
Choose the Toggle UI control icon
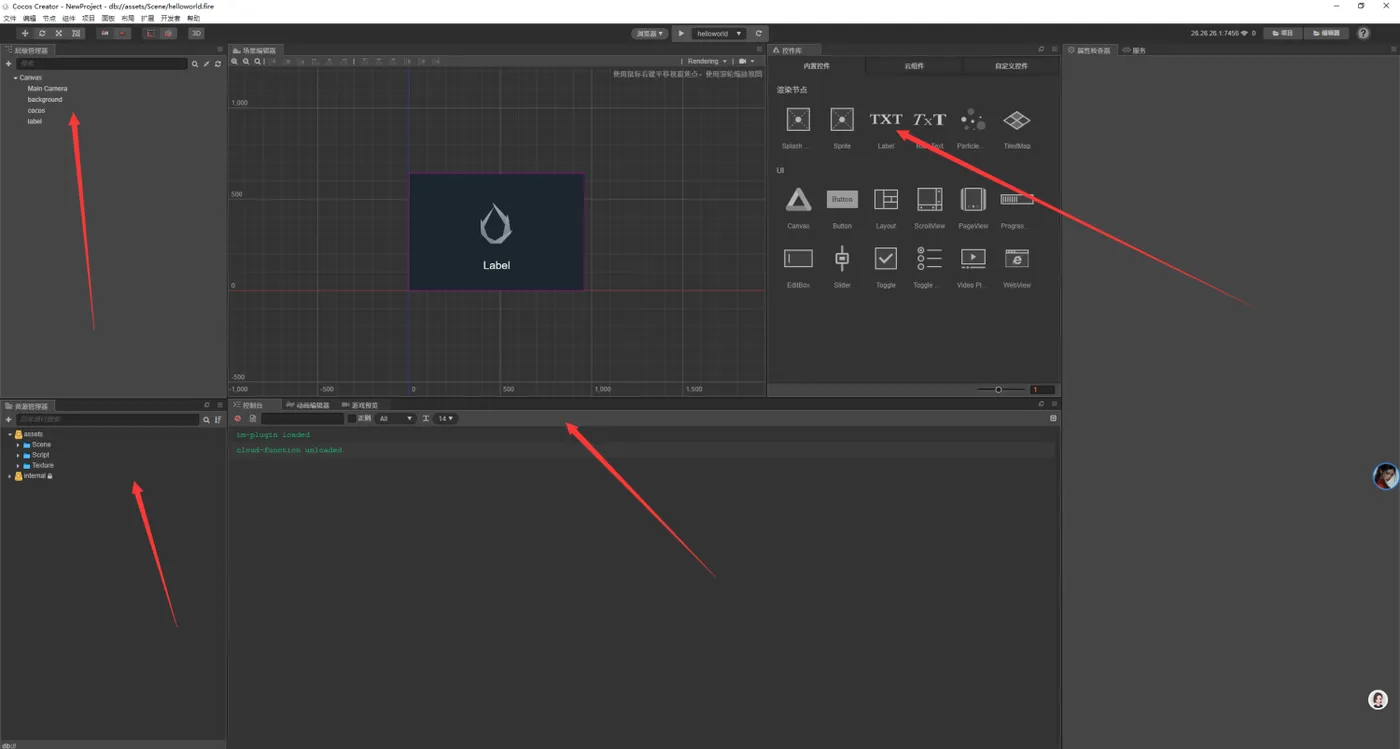(886, 259)
